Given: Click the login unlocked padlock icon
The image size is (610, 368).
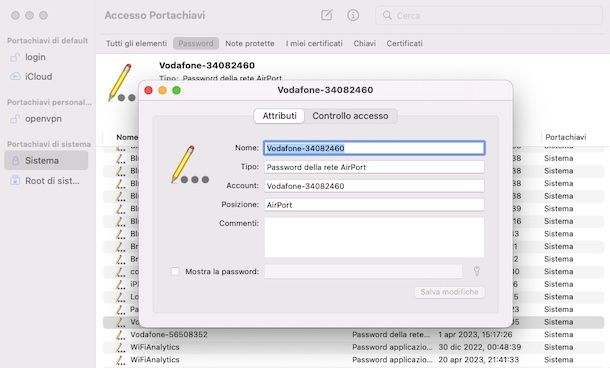Looking at the screenshot, I should pyautogui.click(x=15, y=57).
